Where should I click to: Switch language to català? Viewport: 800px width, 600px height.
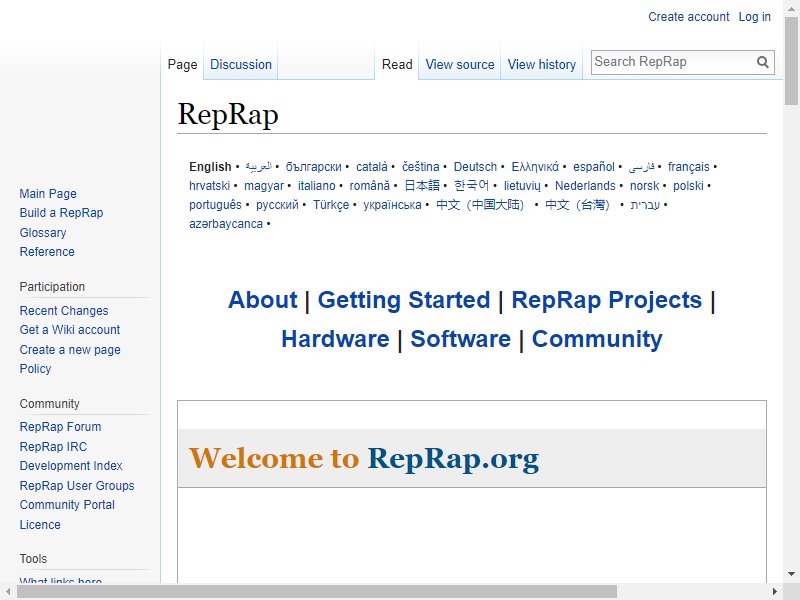pos(372,167)
